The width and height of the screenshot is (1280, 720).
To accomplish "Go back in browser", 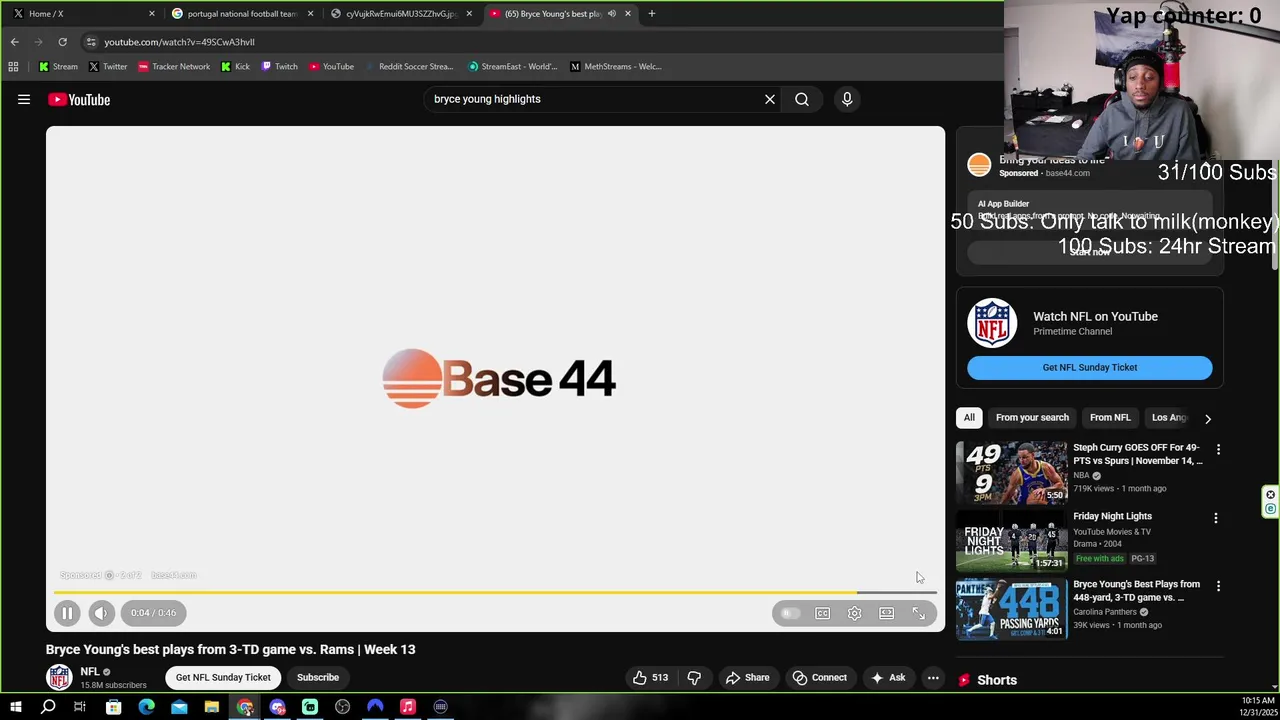I will [x=14, y=42].
